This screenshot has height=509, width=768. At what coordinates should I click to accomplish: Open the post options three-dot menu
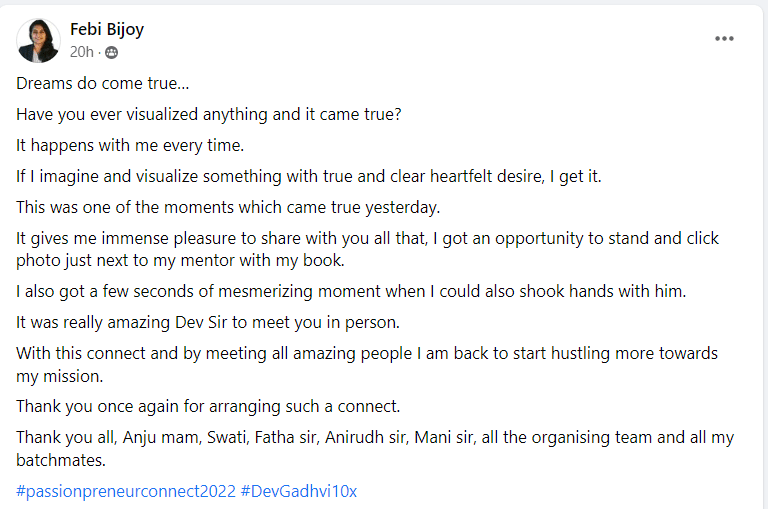click(724, 39)
